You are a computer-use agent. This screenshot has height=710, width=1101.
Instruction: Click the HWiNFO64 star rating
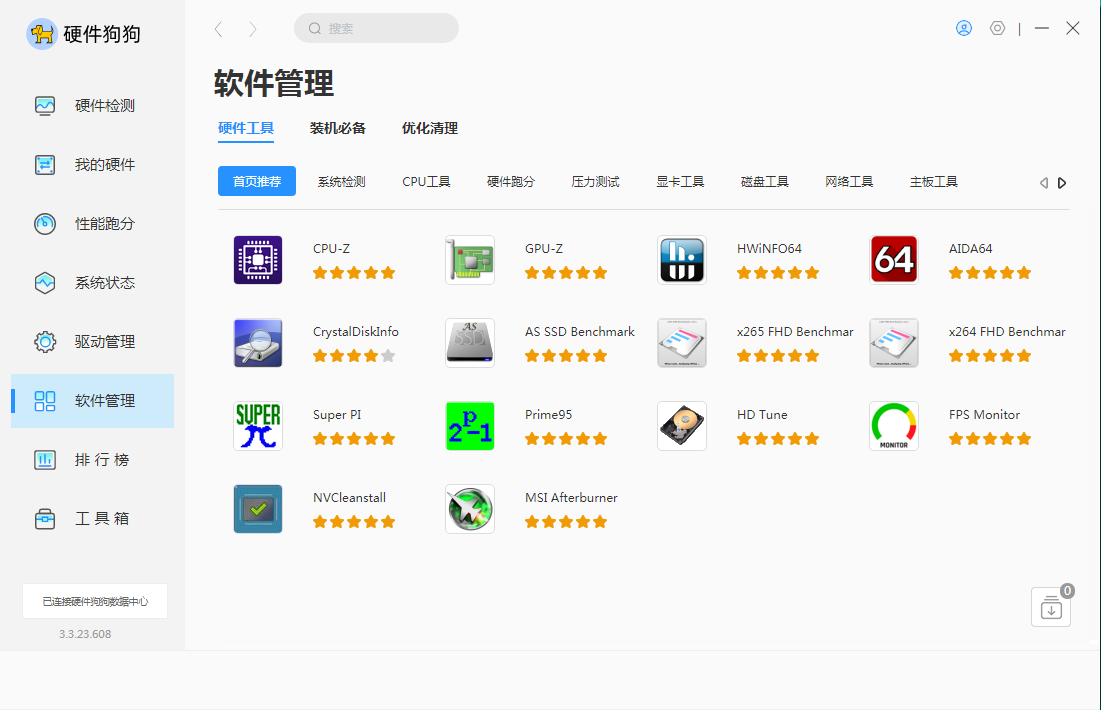[778, 272]
